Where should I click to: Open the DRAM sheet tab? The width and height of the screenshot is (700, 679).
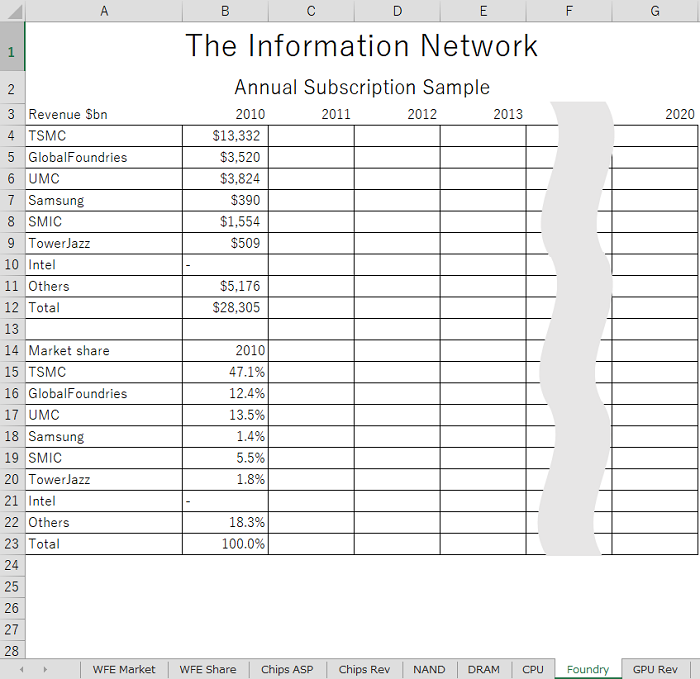pos(484,669)
